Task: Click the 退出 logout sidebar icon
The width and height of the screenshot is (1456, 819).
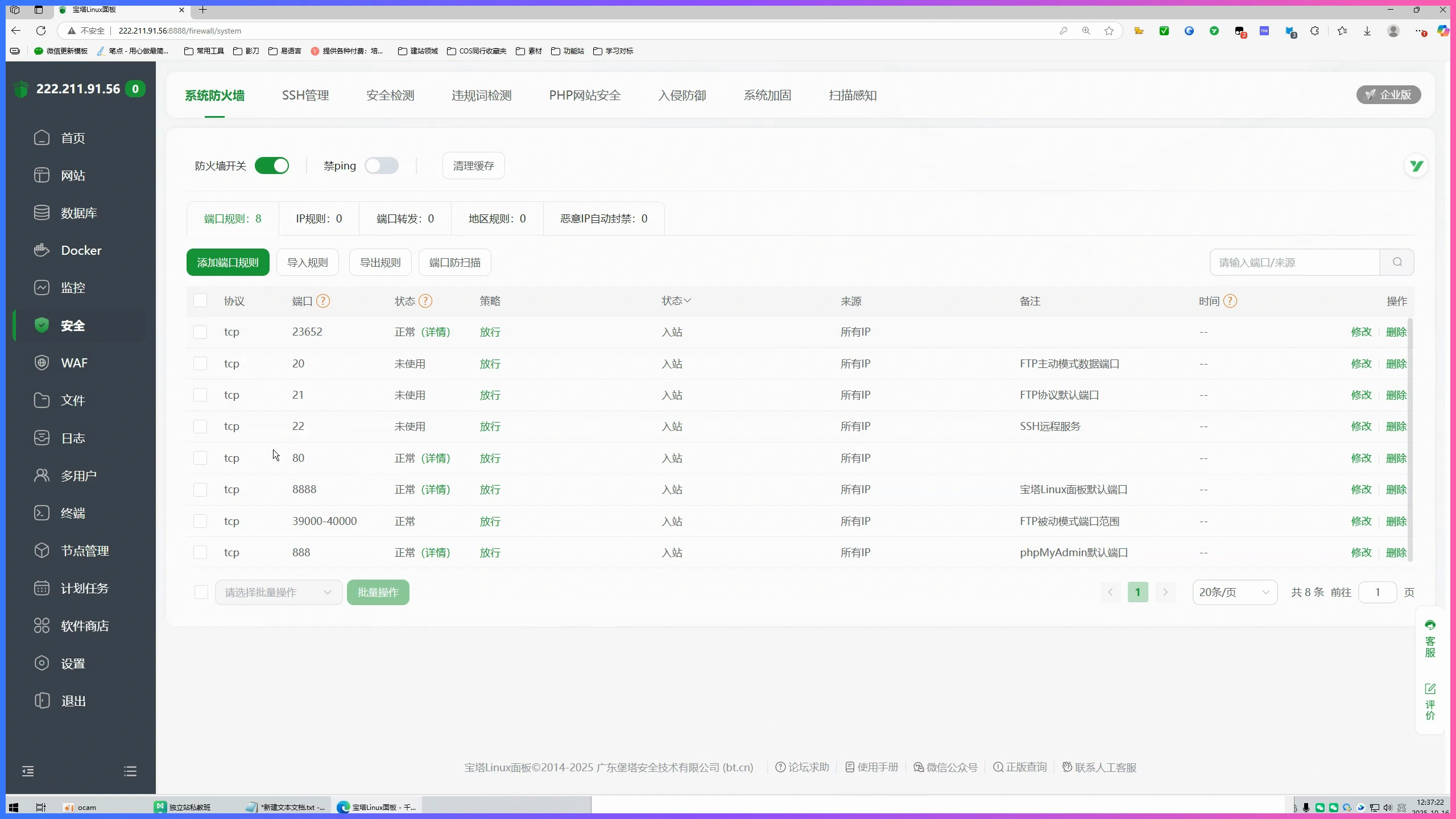Action: coord(42,701)
